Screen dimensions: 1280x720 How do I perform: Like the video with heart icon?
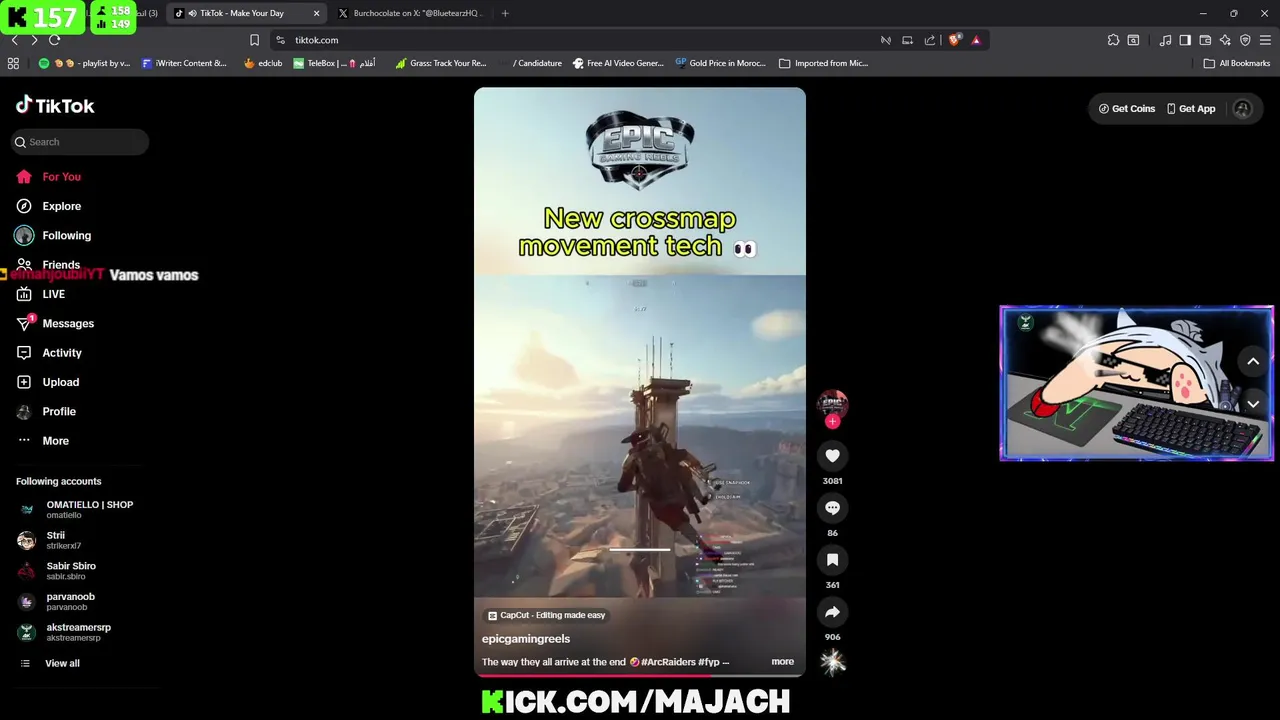click(x=832, y=456)
